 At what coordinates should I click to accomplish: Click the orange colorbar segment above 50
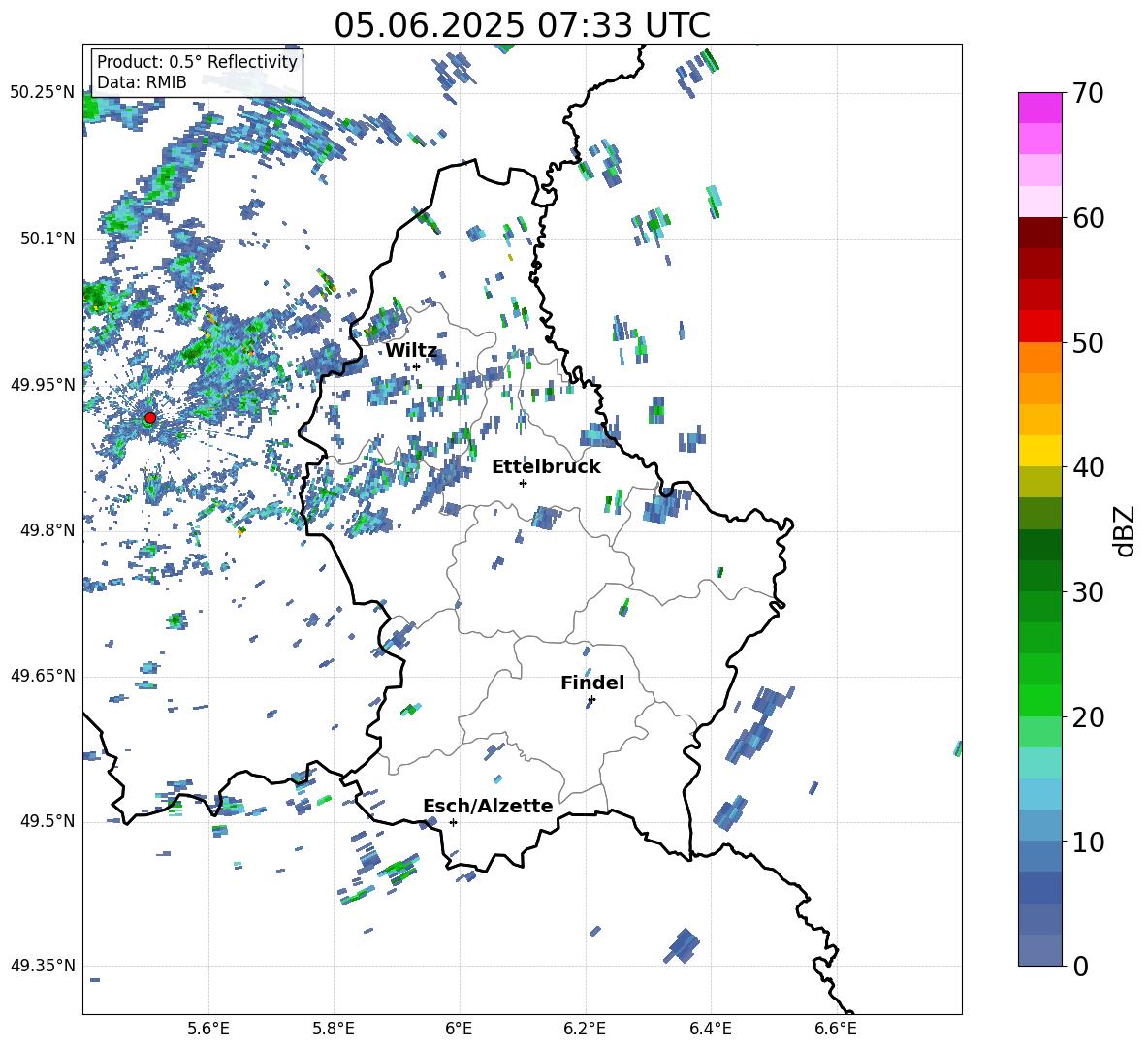pos(1039,357)
